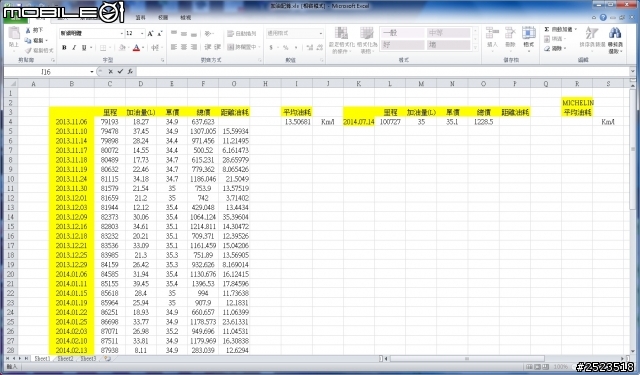Switch to the Sheet1 tab

pyautogui.click(x=42, y=359)
